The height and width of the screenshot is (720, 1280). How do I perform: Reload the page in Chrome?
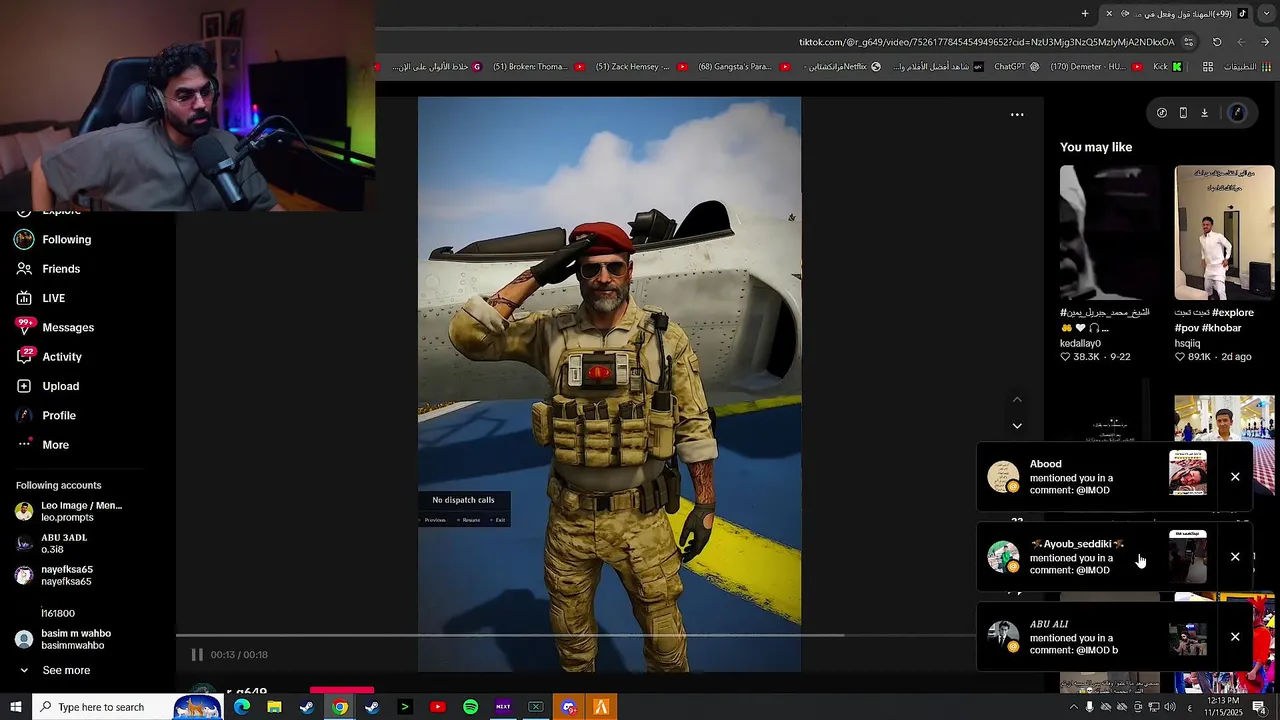click(1217, 42)
